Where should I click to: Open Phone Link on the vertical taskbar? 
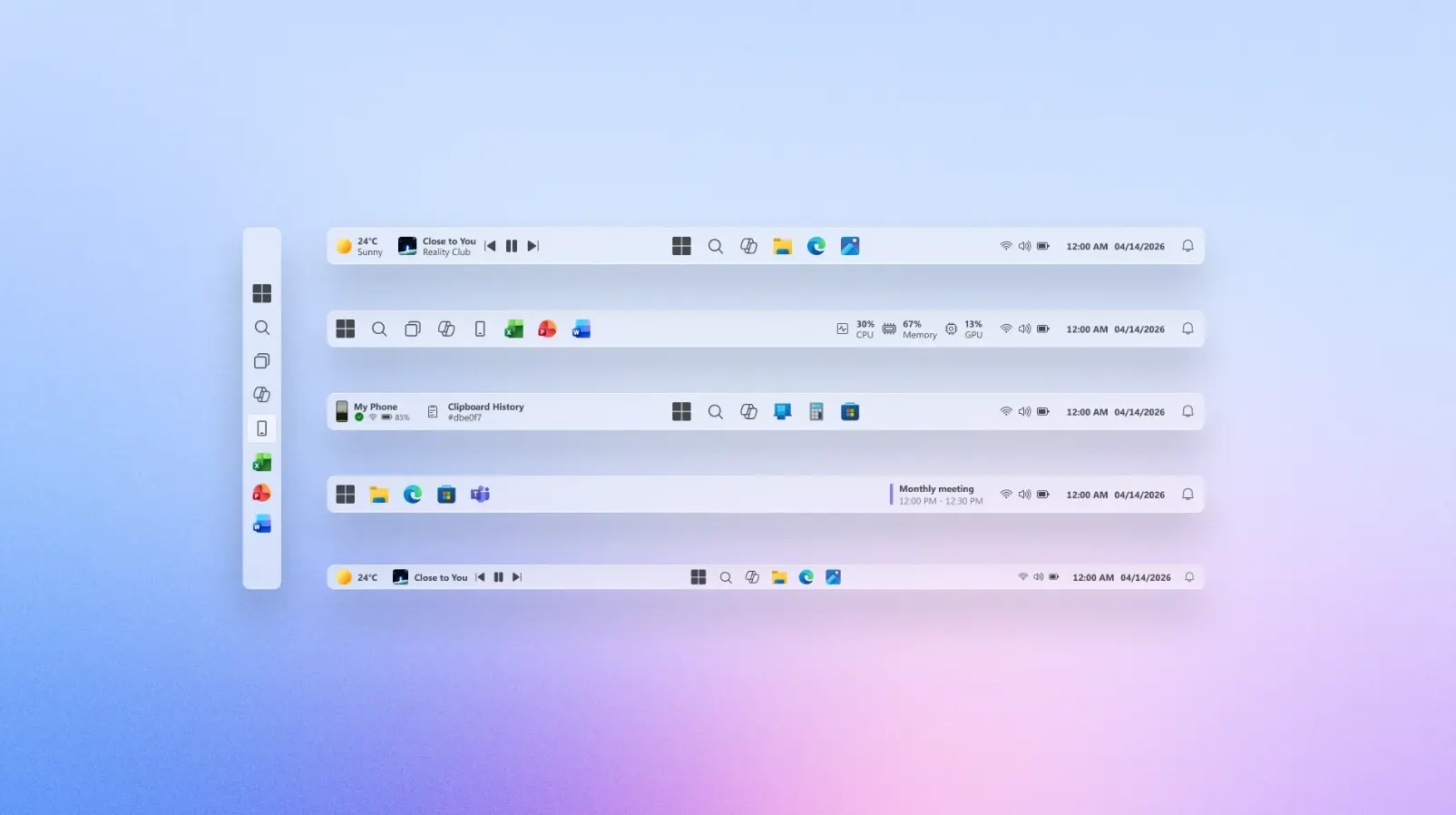[x=262, y=428]
